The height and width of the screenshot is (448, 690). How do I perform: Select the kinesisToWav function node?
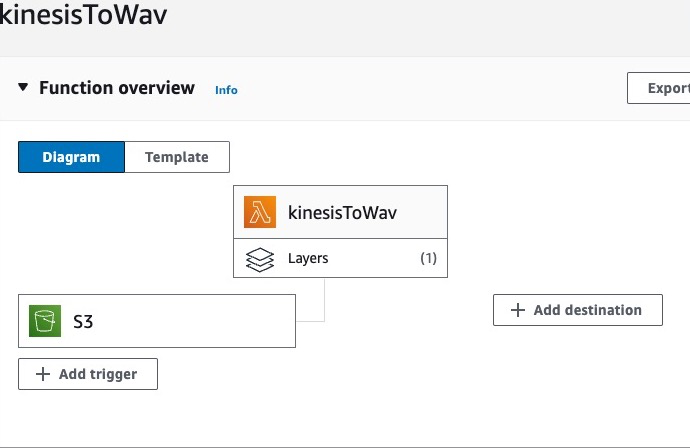coord(341,212)
